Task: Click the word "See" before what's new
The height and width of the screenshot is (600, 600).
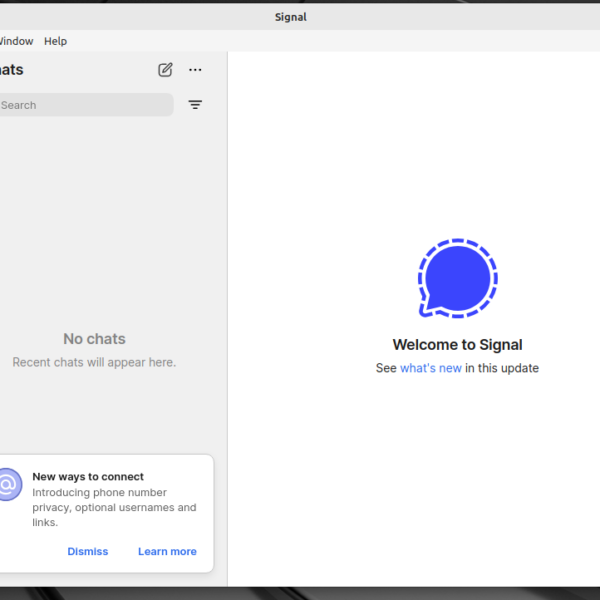Action: click(x=386, y=368)
